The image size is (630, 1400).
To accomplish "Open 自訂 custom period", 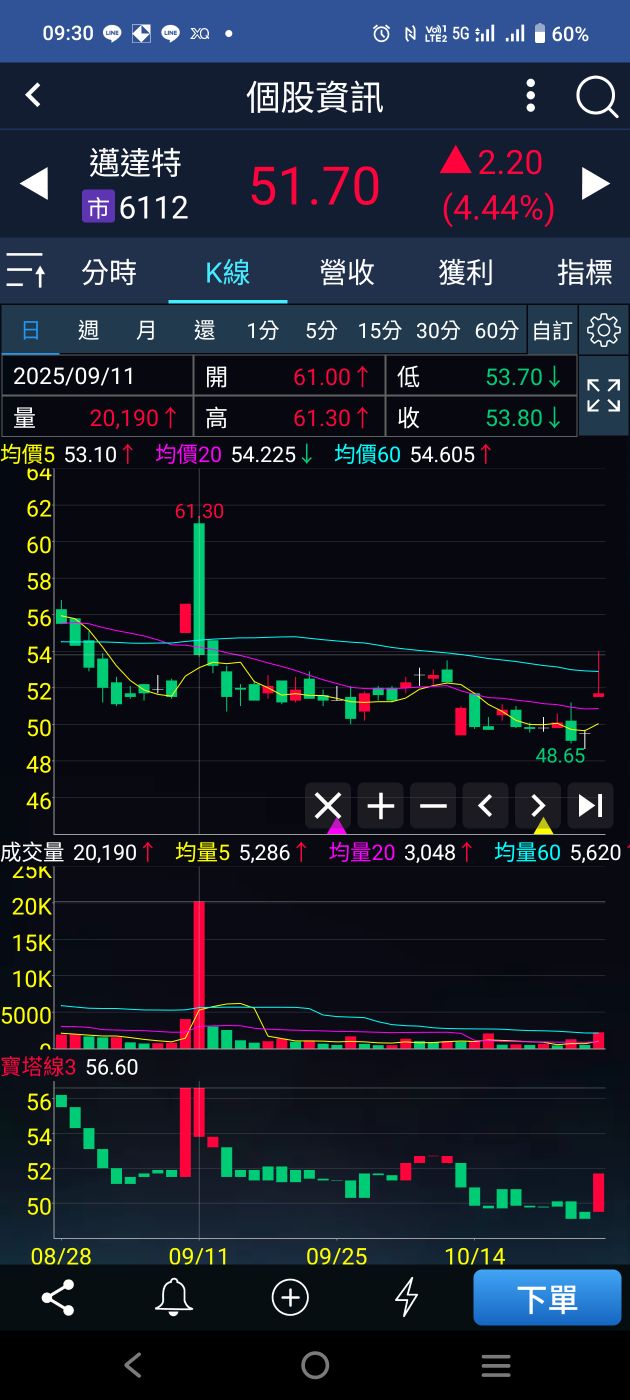I will click(x=552, y=330).
